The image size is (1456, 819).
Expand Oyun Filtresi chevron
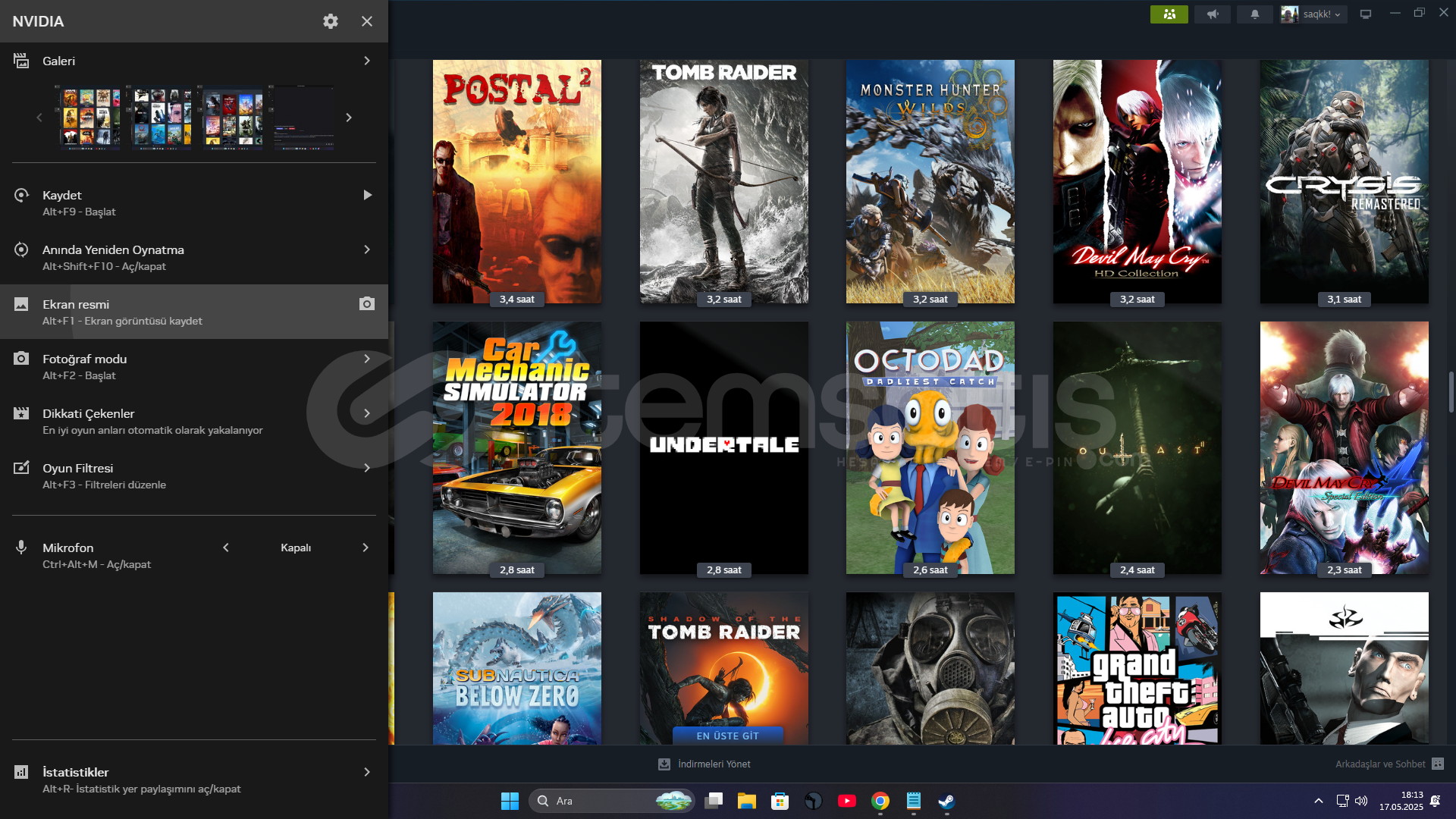click(x=367, y=468)
